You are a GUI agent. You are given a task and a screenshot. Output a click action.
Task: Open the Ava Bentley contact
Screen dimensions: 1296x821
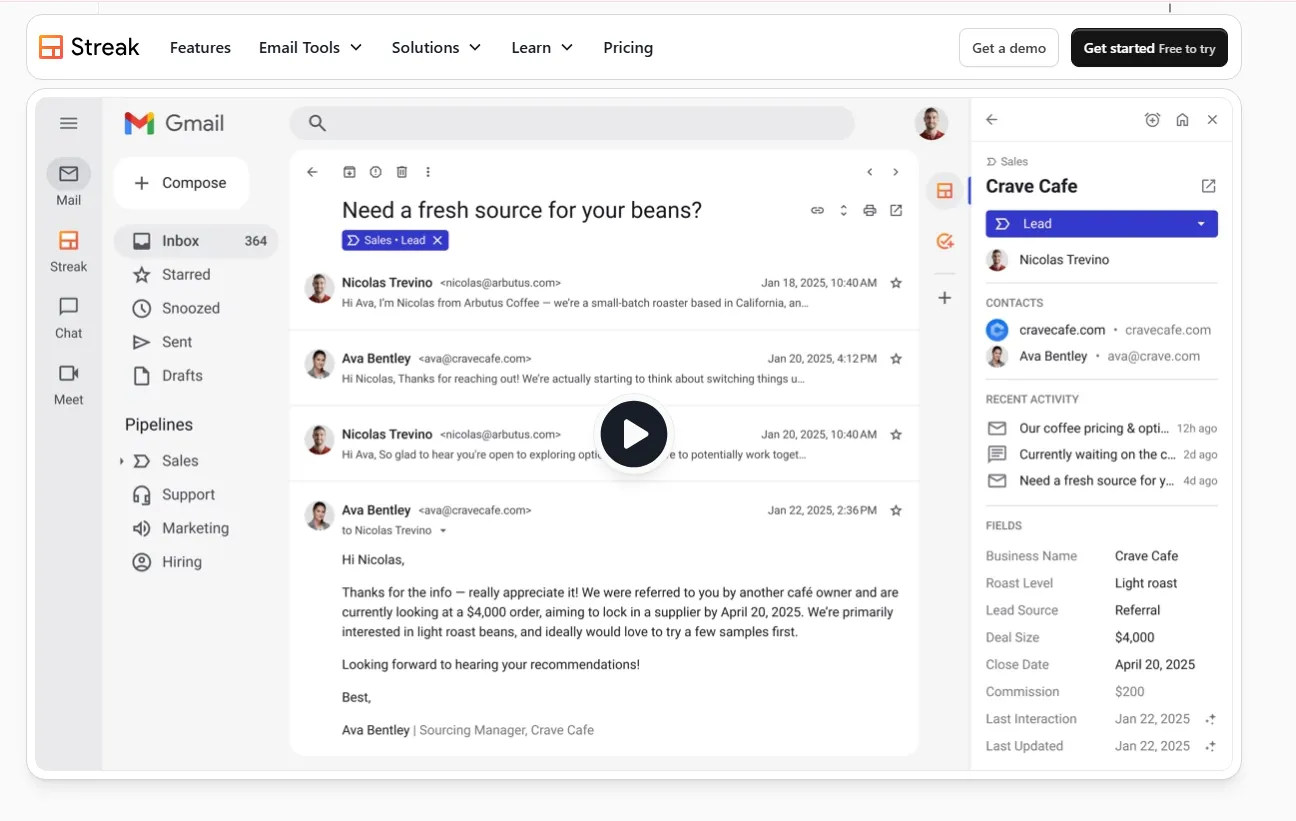(1093, 356)
